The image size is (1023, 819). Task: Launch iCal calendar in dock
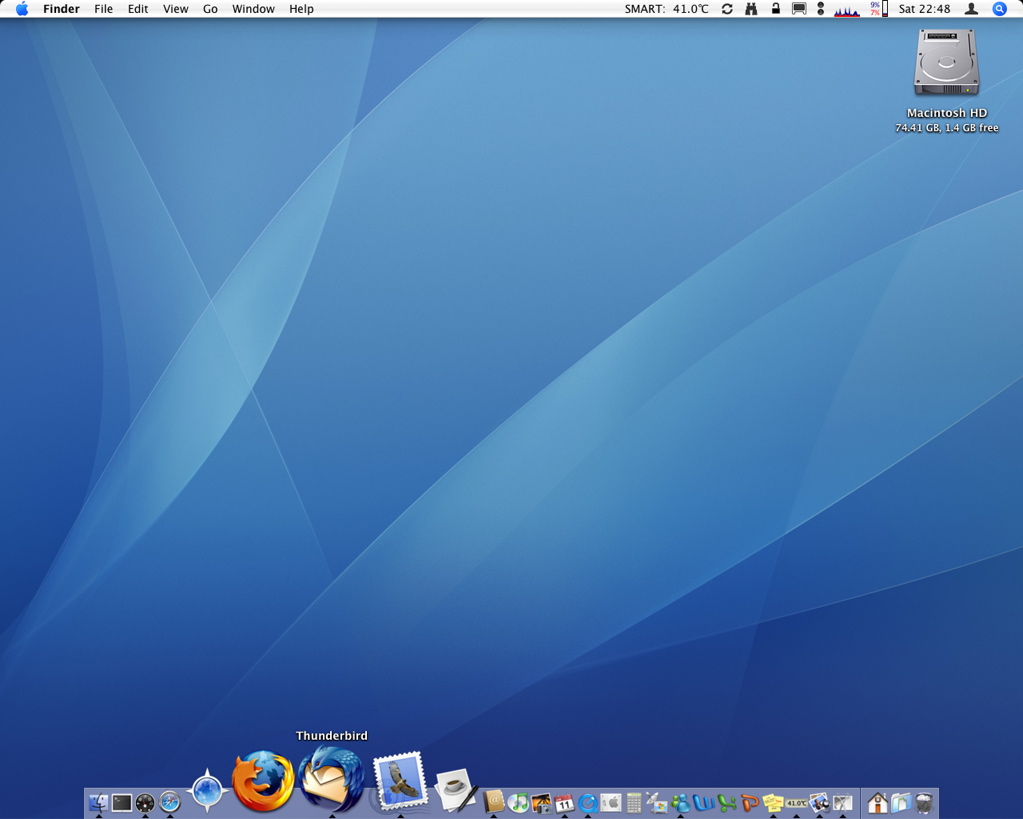click(x=564, y=802)
